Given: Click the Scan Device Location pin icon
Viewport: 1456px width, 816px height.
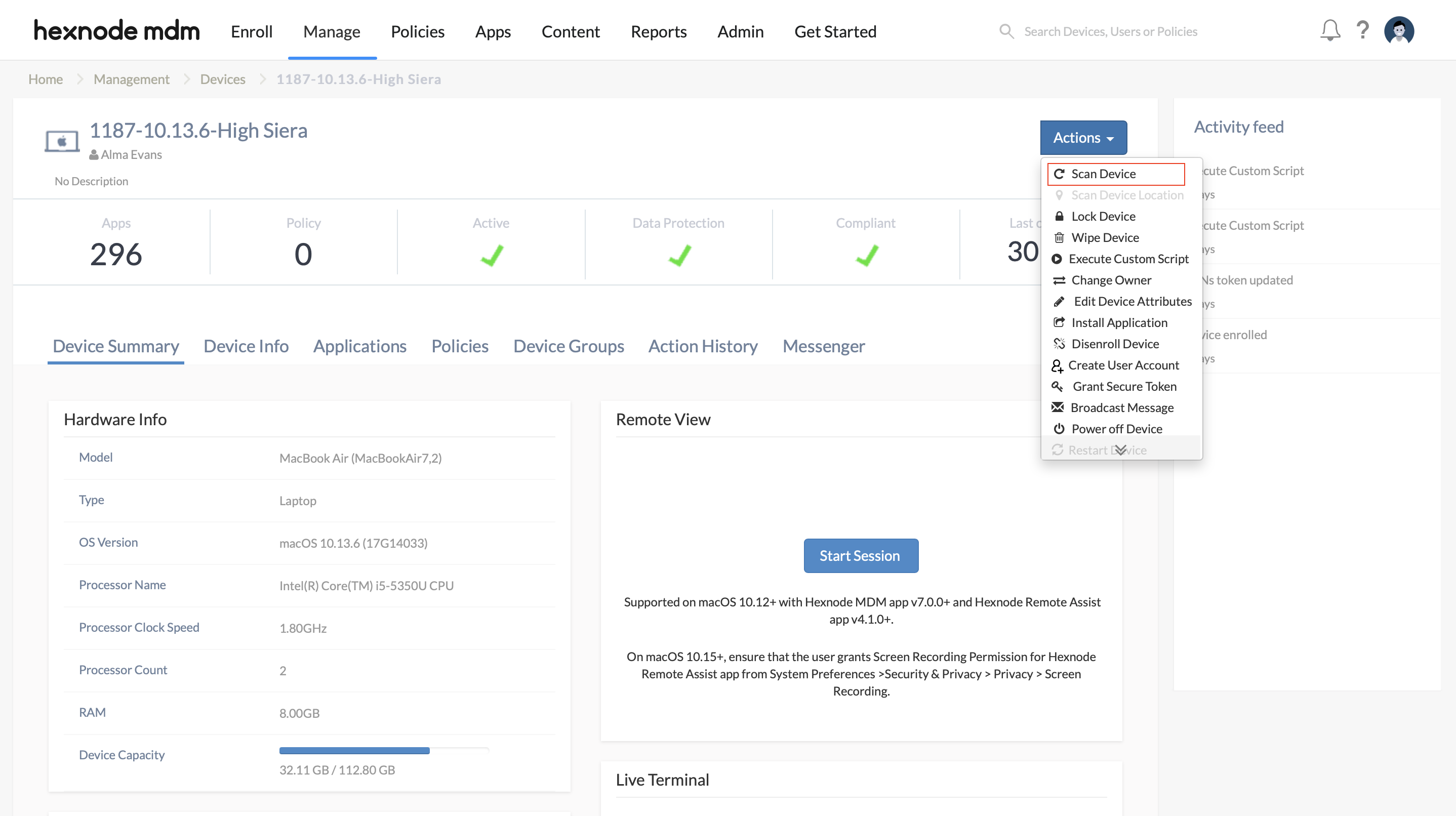Looking at the screenshot, I should [1059, 195].
